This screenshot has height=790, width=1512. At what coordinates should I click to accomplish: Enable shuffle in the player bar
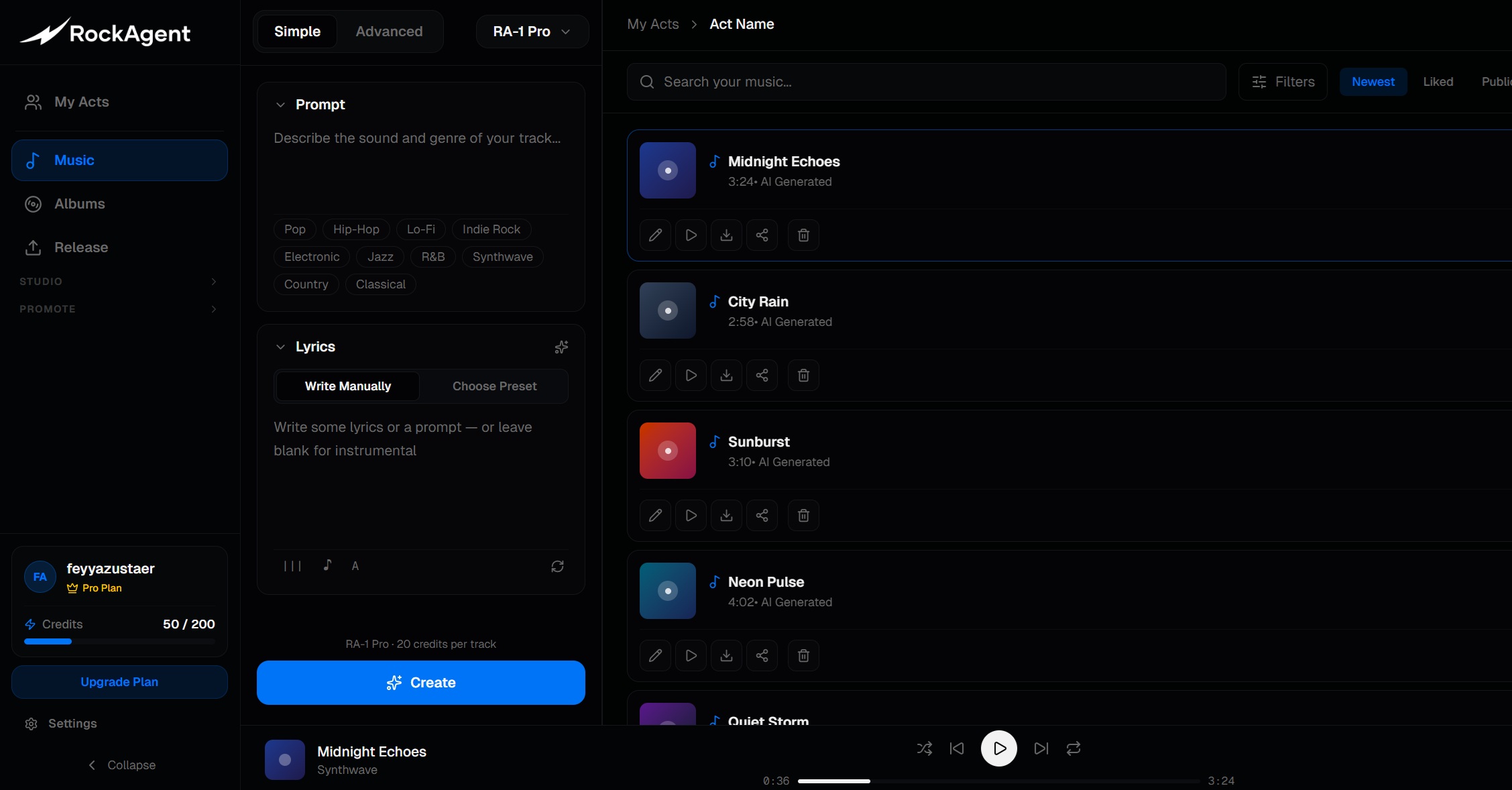pyautogui.click(x=924, y=748)
